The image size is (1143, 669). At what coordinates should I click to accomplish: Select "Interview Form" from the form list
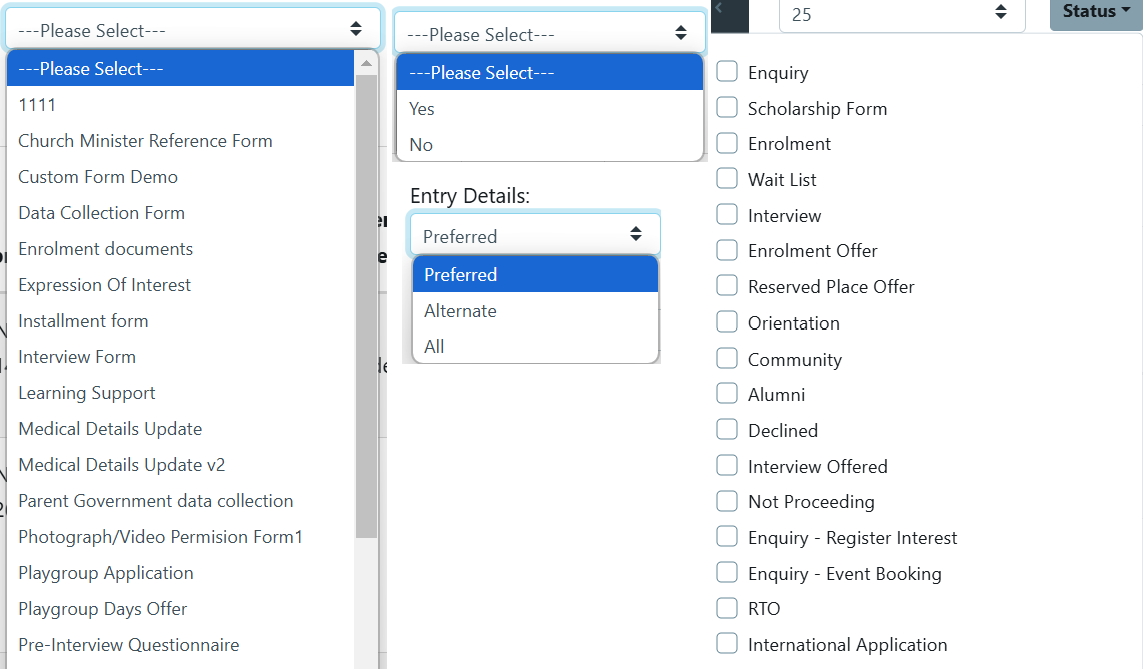point(77,356)
